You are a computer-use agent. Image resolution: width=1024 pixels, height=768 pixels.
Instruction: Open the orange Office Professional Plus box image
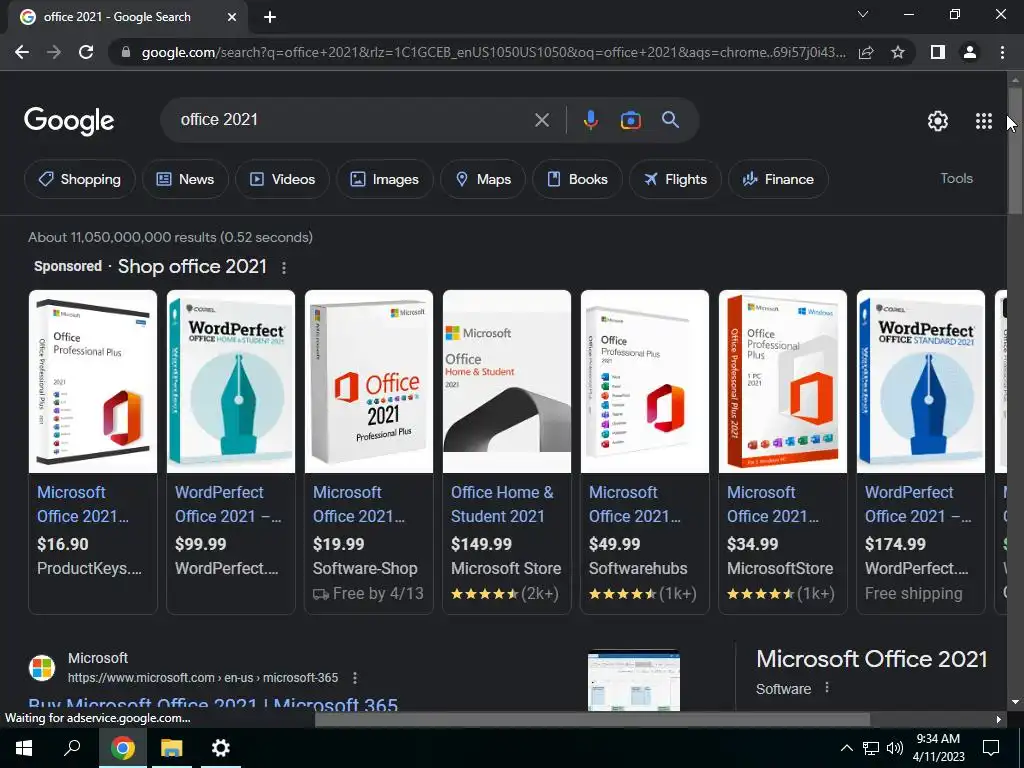(783, 381)
